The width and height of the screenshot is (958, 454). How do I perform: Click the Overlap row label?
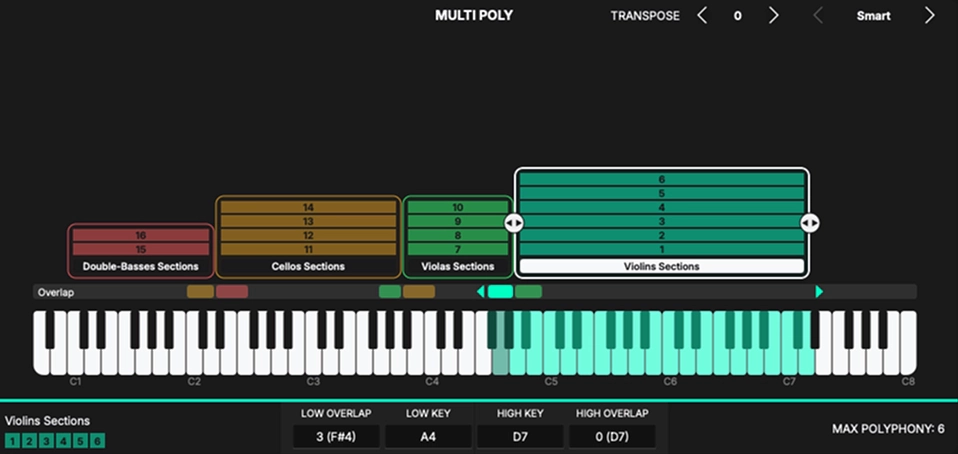pyautogui.click(x=56, y=292)
